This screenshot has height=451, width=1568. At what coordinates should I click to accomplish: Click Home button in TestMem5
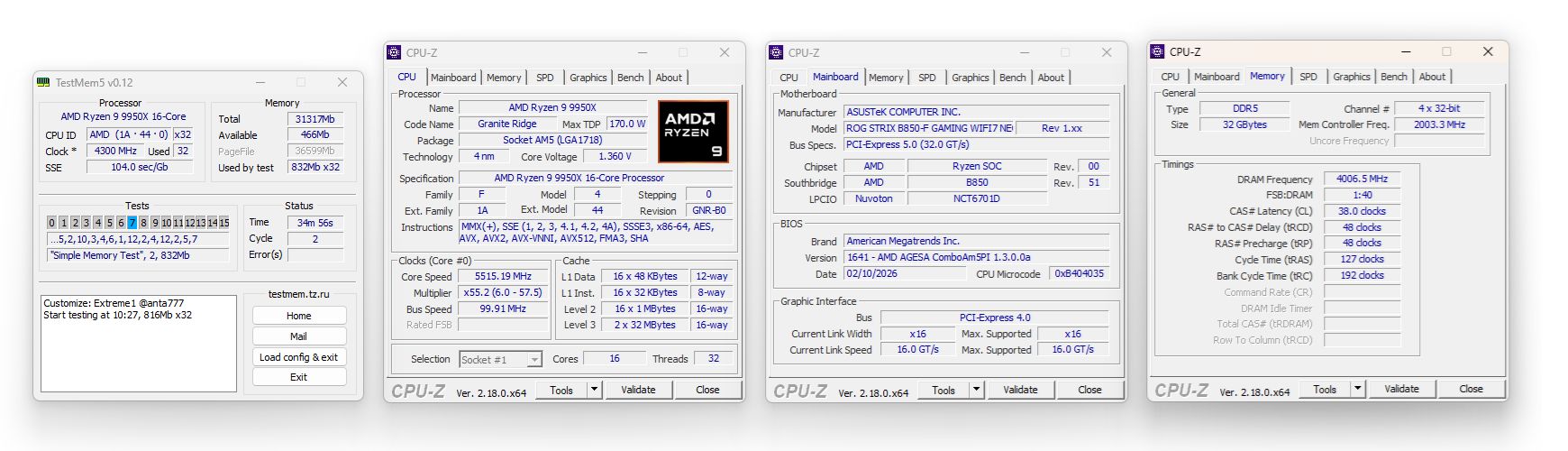pos(299,316)
